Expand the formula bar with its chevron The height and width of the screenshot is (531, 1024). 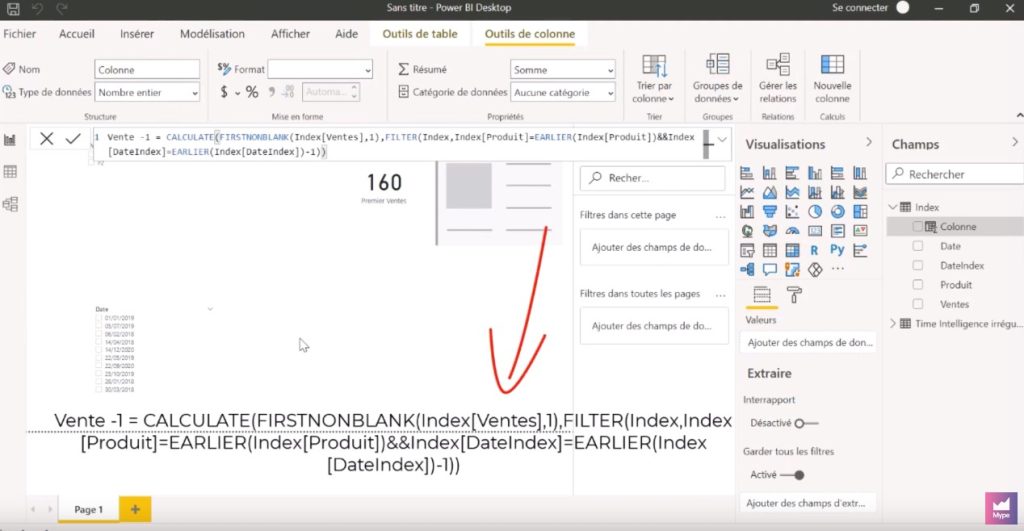coord(722,139)
